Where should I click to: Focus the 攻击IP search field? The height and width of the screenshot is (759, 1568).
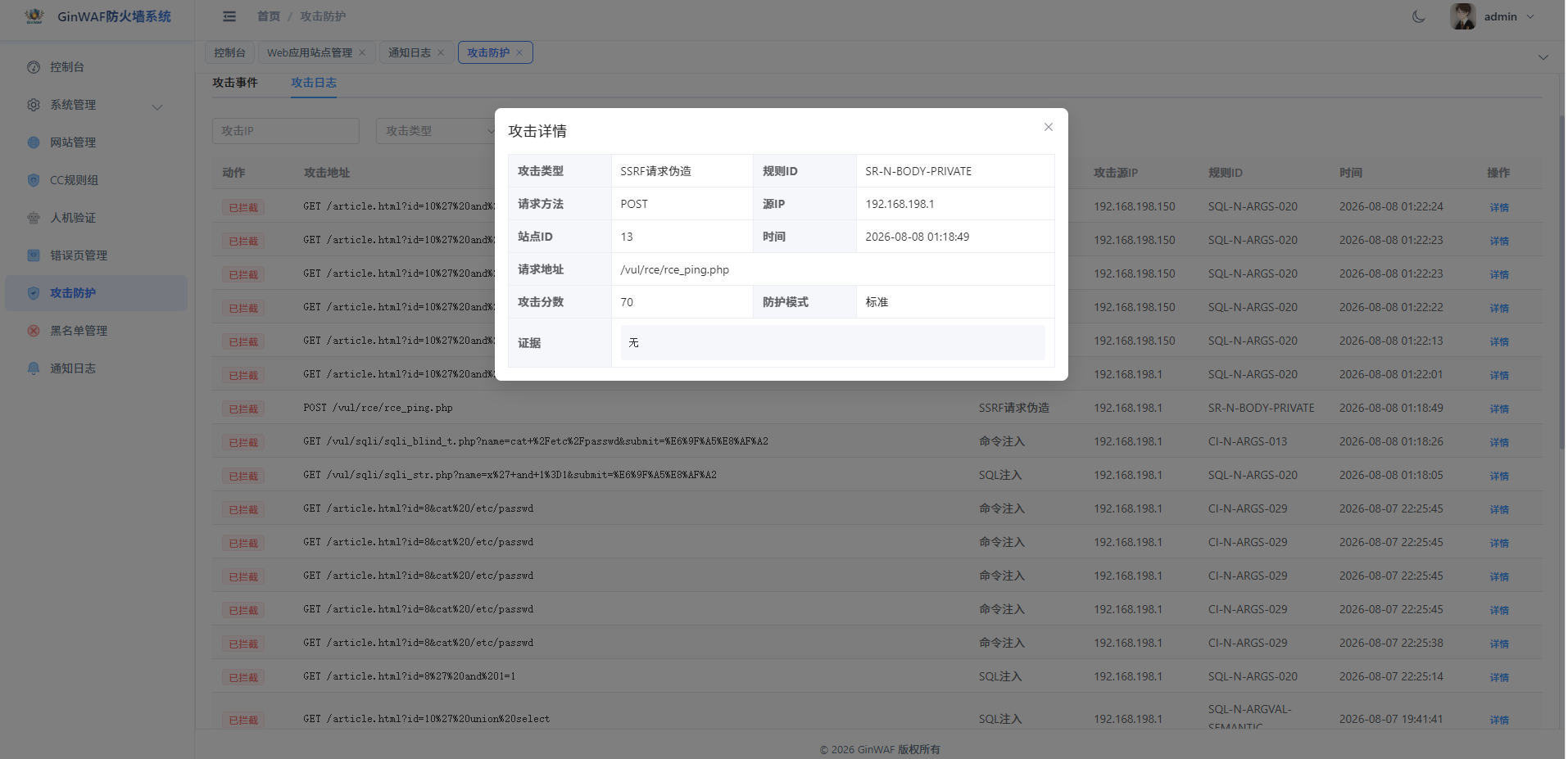coord(286,131)
